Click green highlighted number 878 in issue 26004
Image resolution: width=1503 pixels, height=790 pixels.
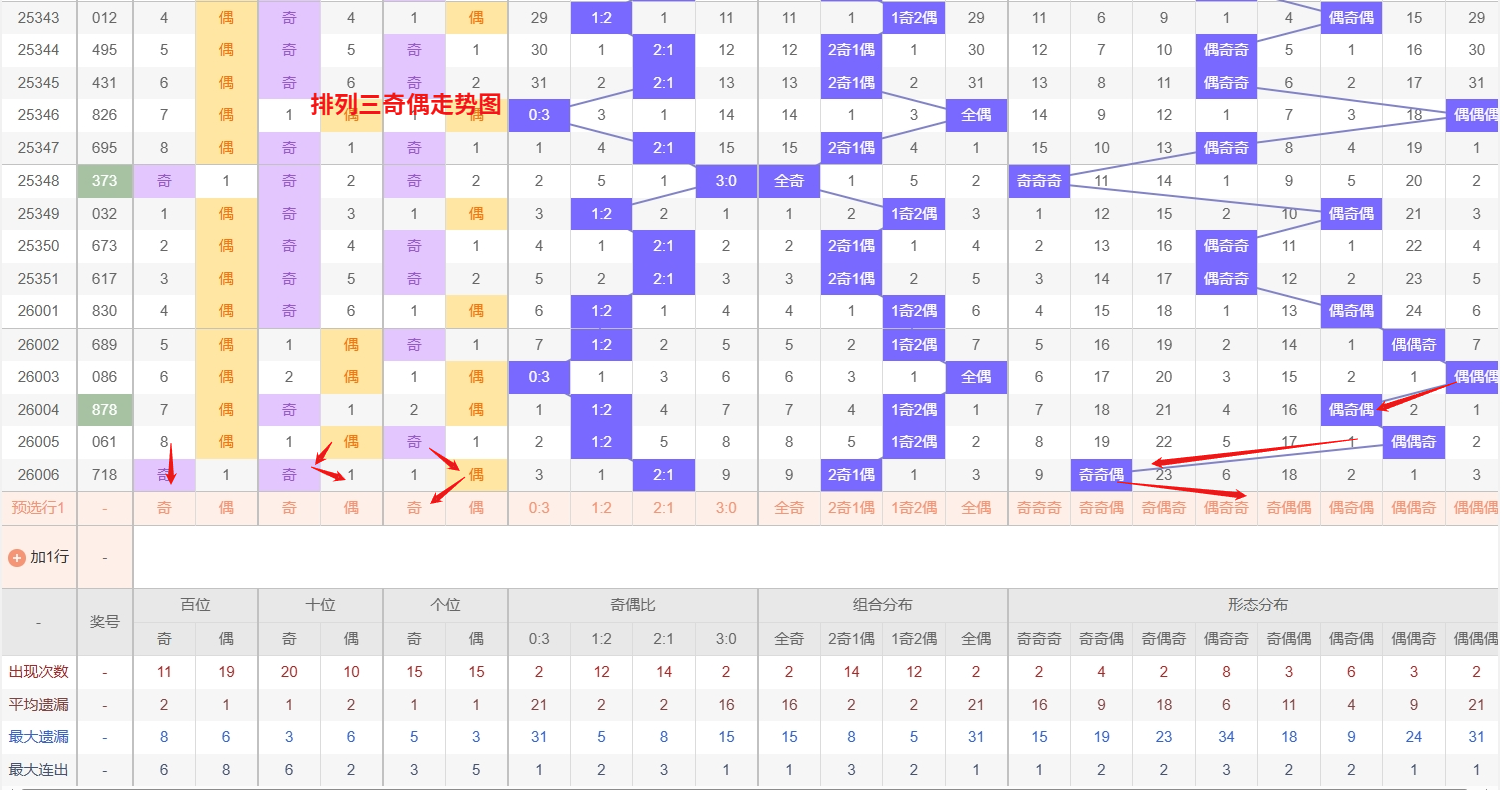coord(105,409)
